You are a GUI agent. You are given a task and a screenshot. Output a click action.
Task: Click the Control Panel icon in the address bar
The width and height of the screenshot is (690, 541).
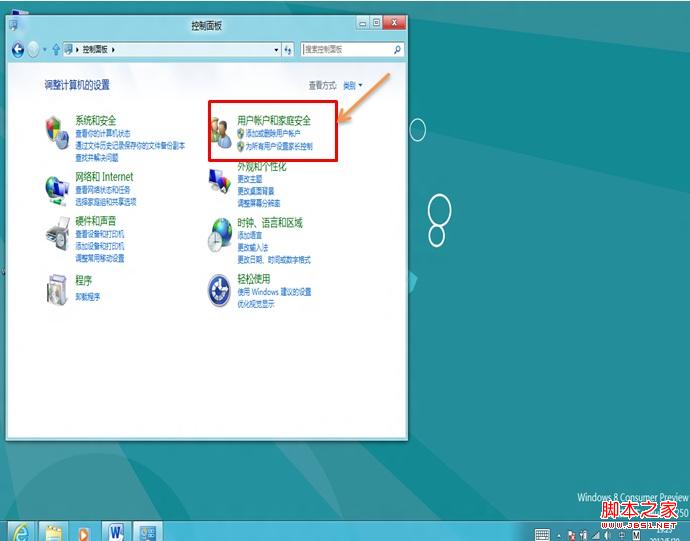pos(68,49)
